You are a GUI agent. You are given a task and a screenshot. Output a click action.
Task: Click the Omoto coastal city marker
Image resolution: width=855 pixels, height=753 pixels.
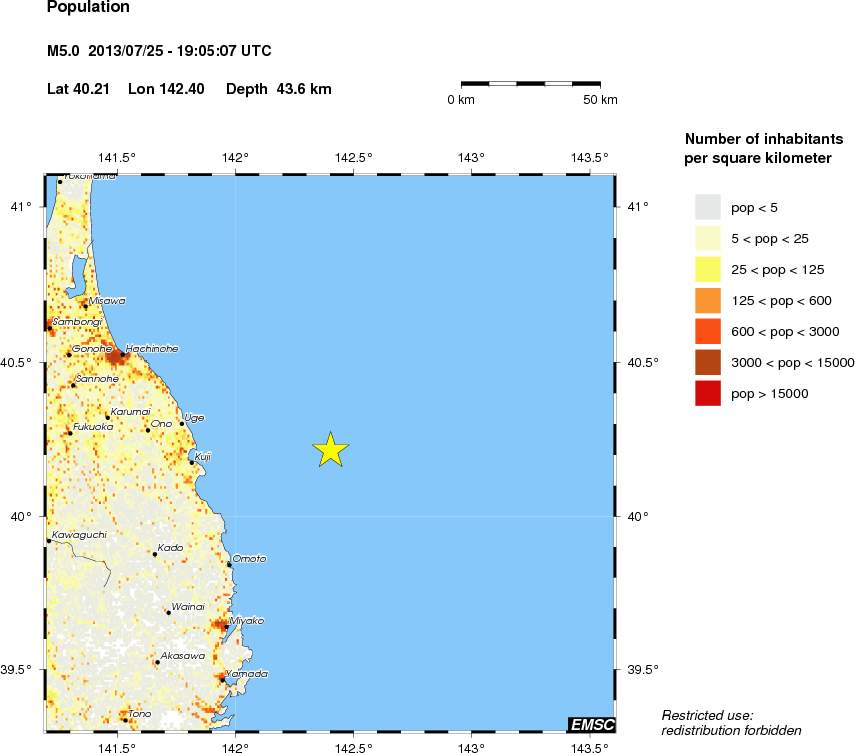(230, 565)
